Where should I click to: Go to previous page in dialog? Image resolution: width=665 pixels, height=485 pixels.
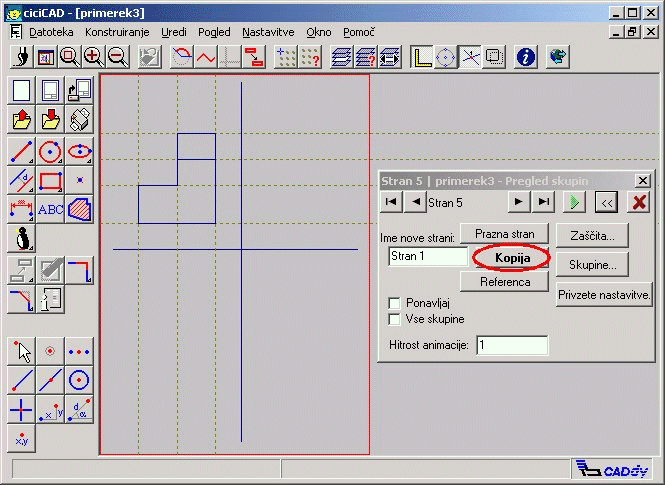click(x=416, y=202)
